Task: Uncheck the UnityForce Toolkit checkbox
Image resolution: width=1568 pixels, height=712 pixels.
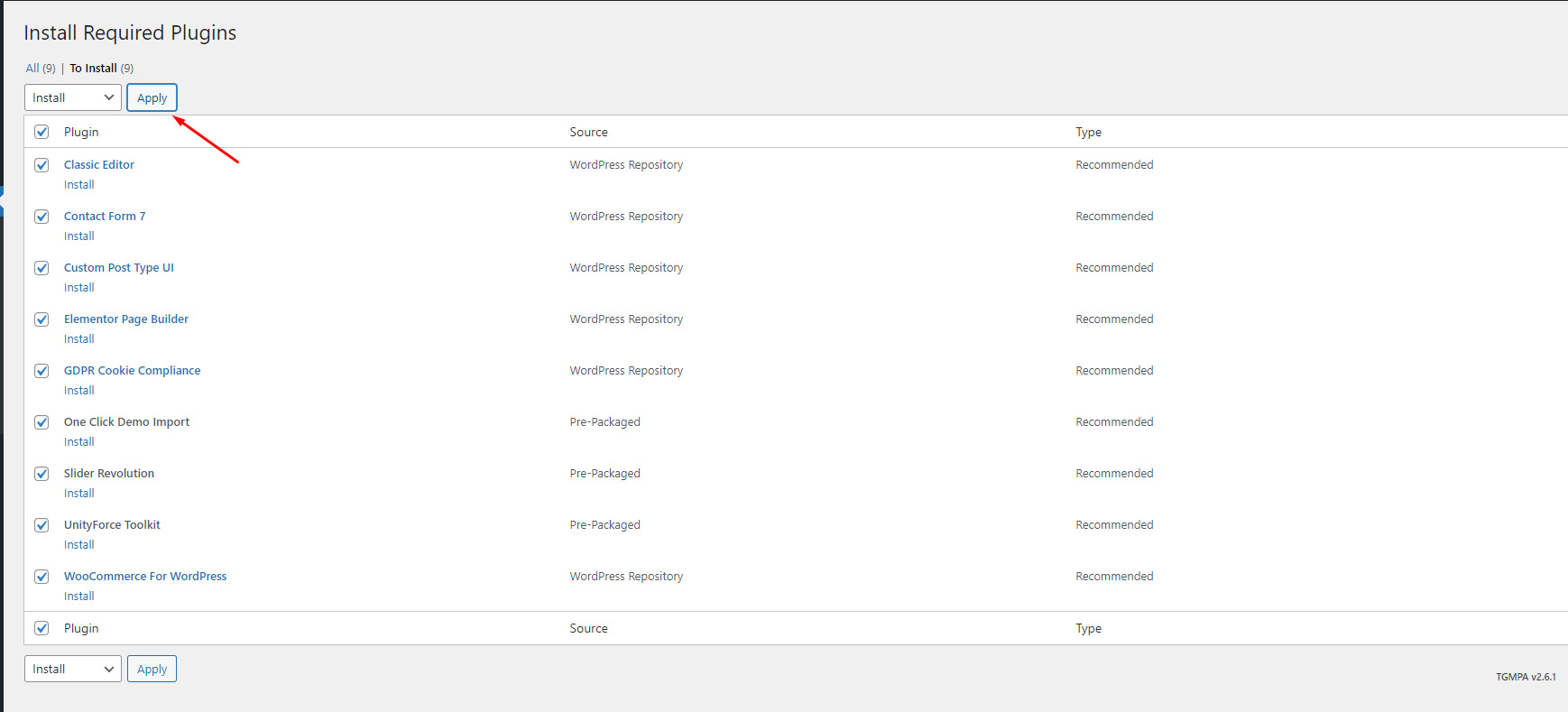Action: click(42, 525)
